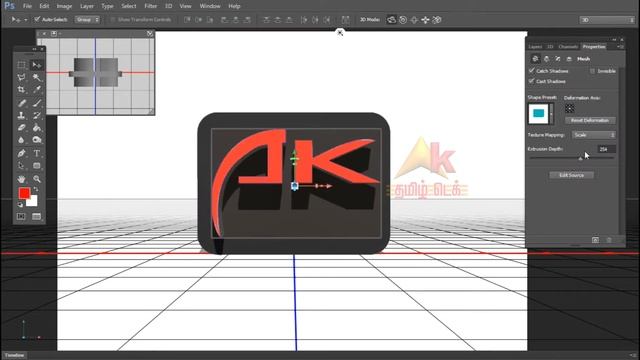640x360 pixels.
Task: Select the Hand tool
Action: pos(22,179)
